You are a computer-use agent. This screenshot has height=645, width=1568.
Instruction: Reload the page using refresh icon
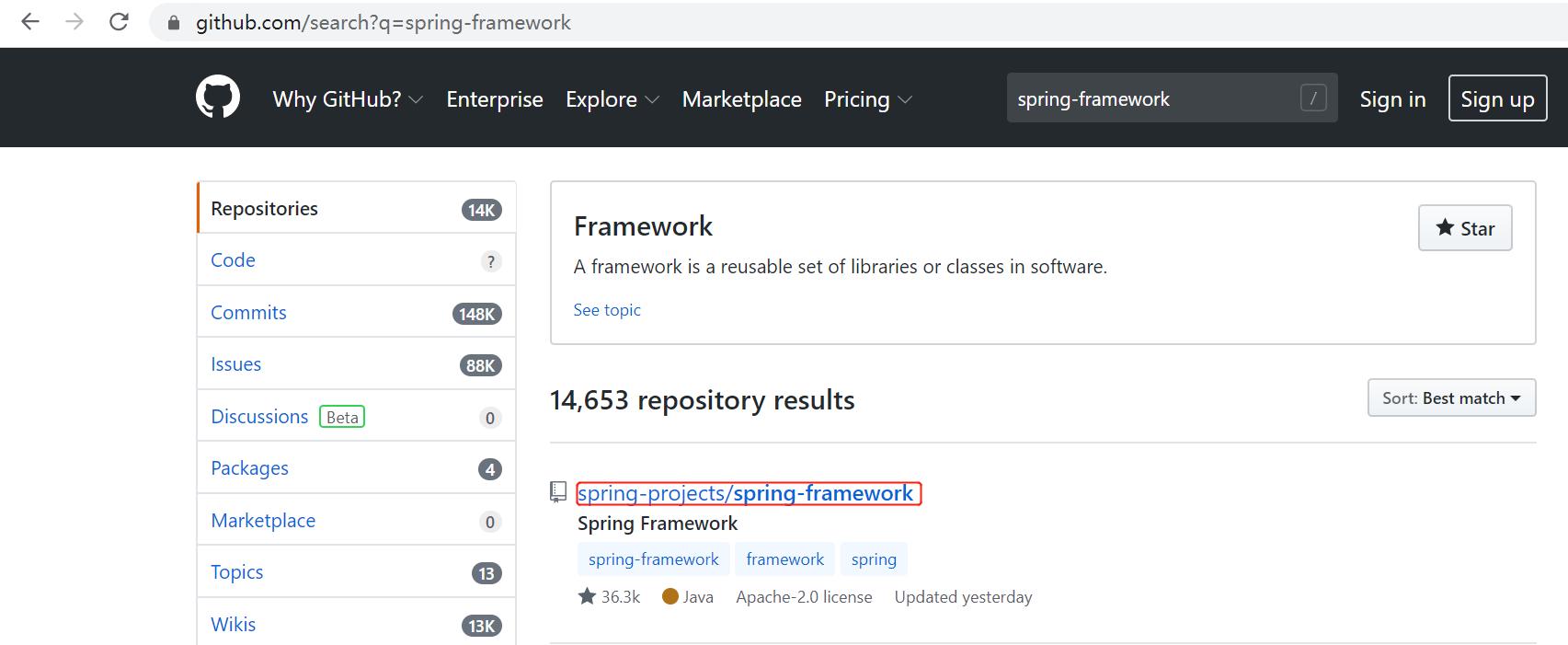point(119,22)
